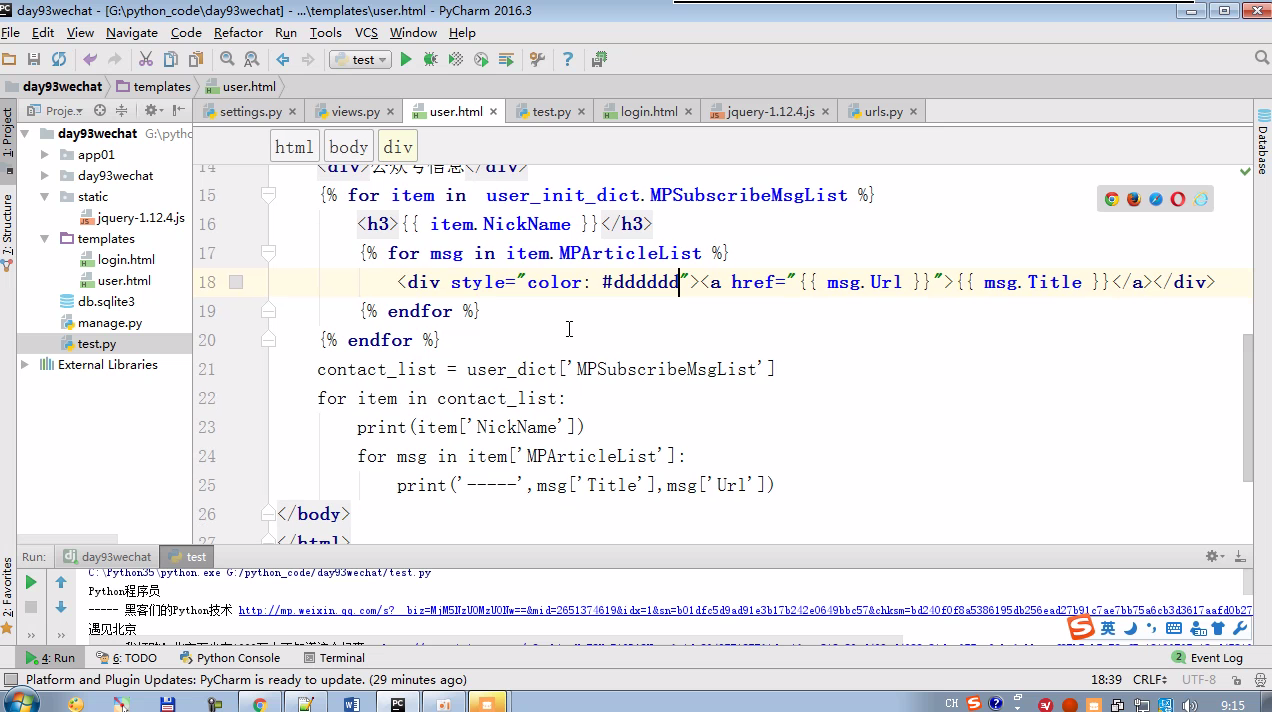Toggle the Favorites side tool window
The image size is (1272, 712).
pyautogui.click(x=8, y=596)
